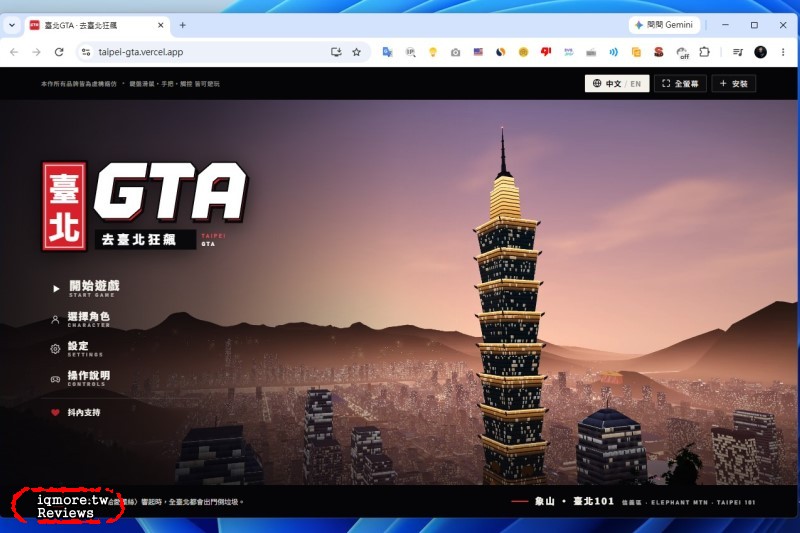800x533 pixels.
Task: Click the Google Translate extension icon
Action: click(x=387, y=52)
